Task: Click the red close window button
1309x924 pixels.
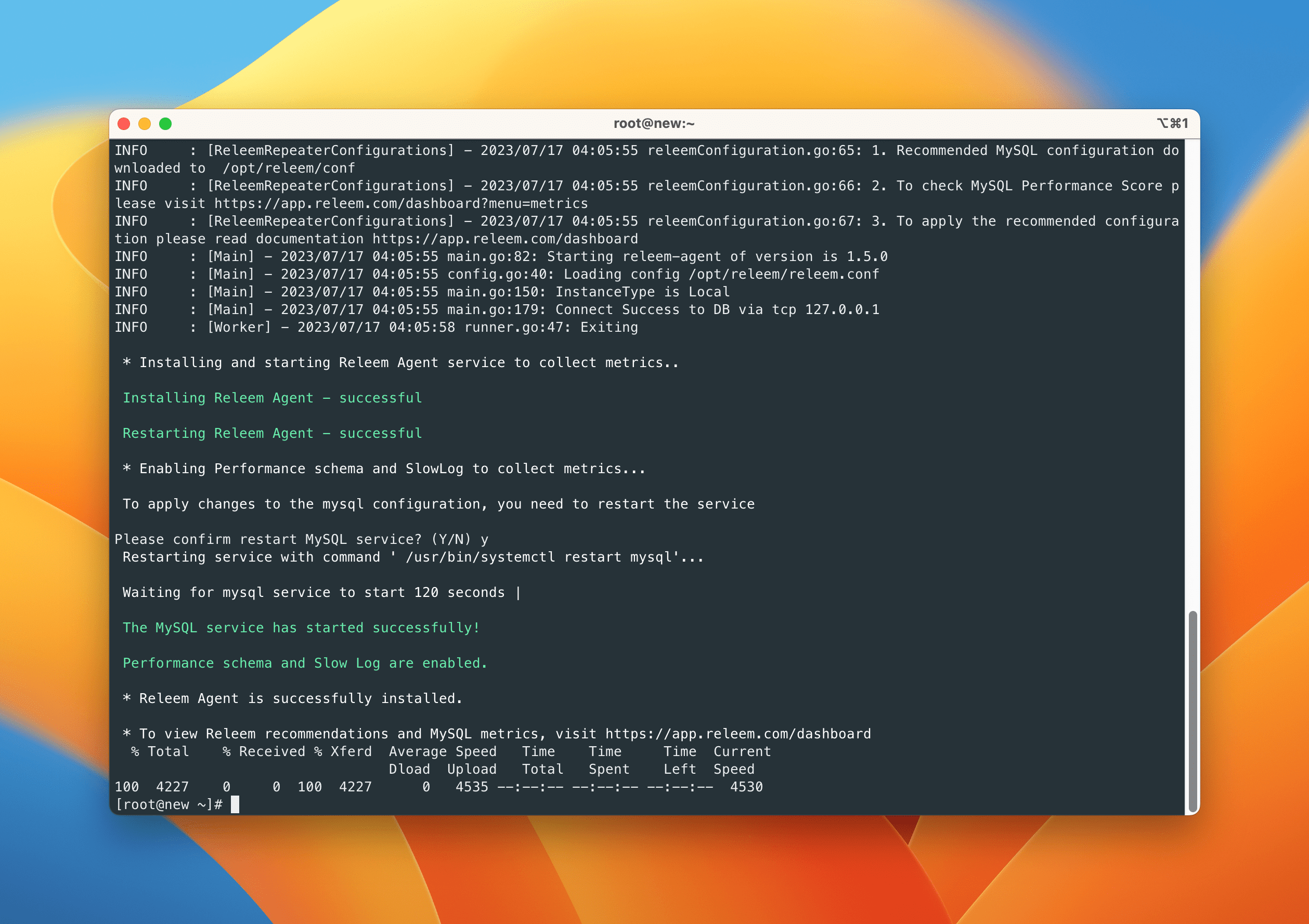Action: pyautogui.click(x=124, y=124)
